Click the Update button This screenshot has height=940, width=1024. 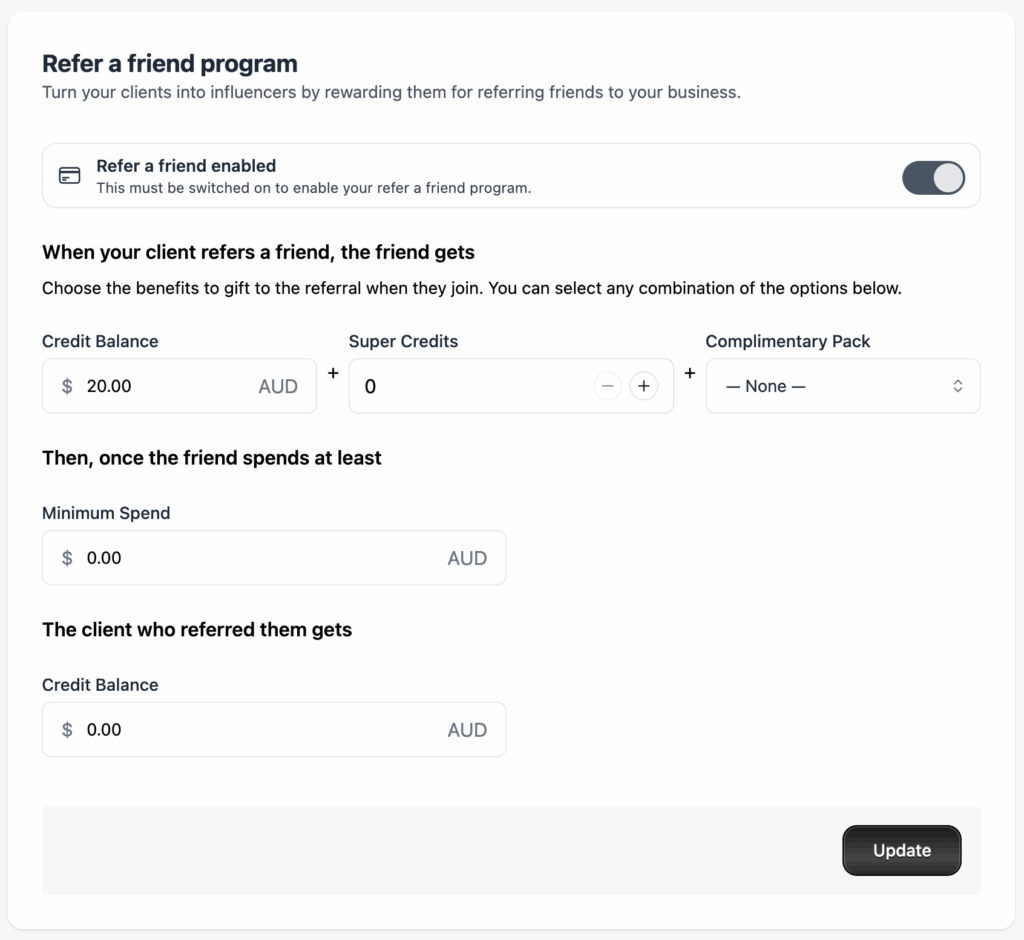[x=901, y=850]
